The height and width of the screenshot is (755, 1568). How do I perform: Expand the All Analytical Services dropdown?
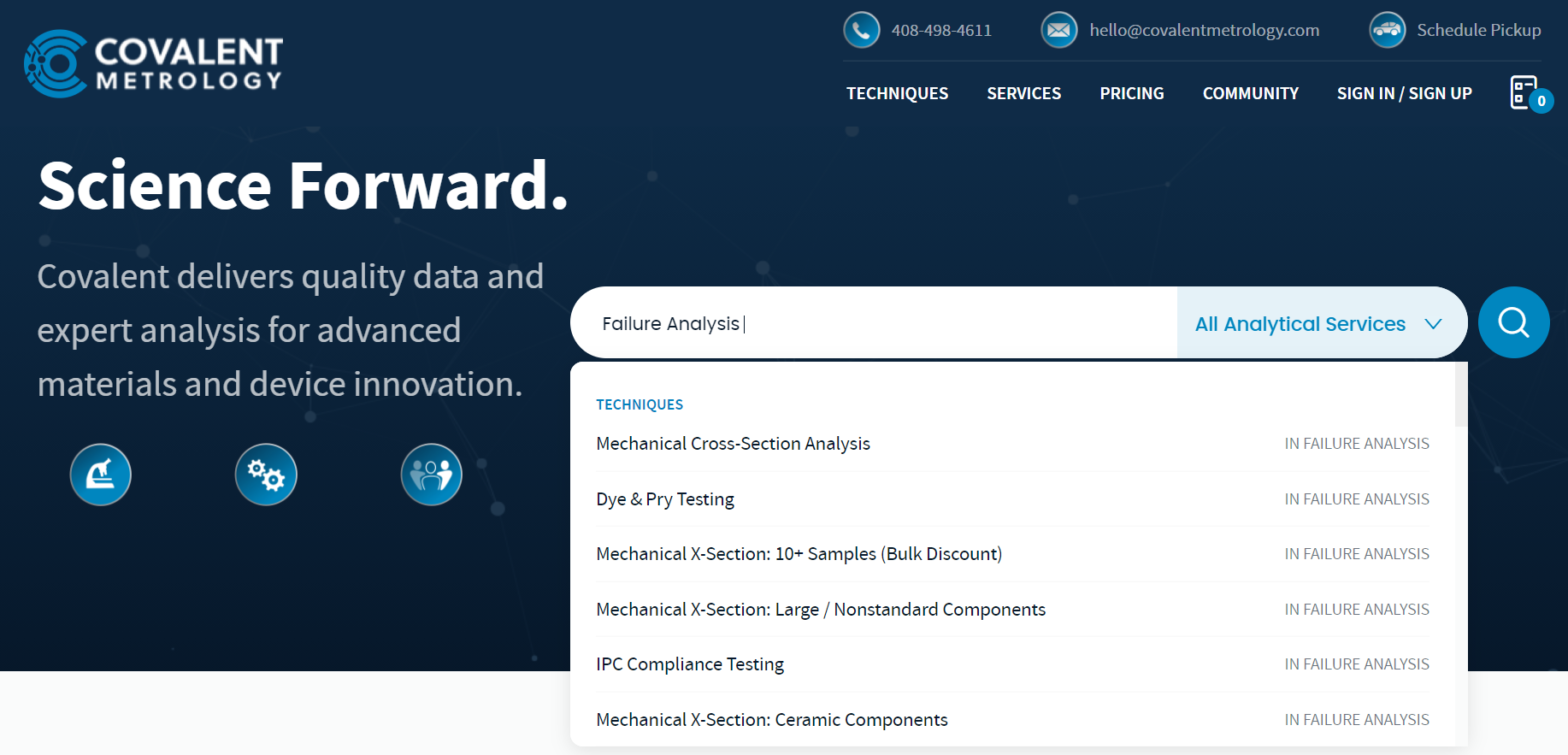coord(1320,323)
